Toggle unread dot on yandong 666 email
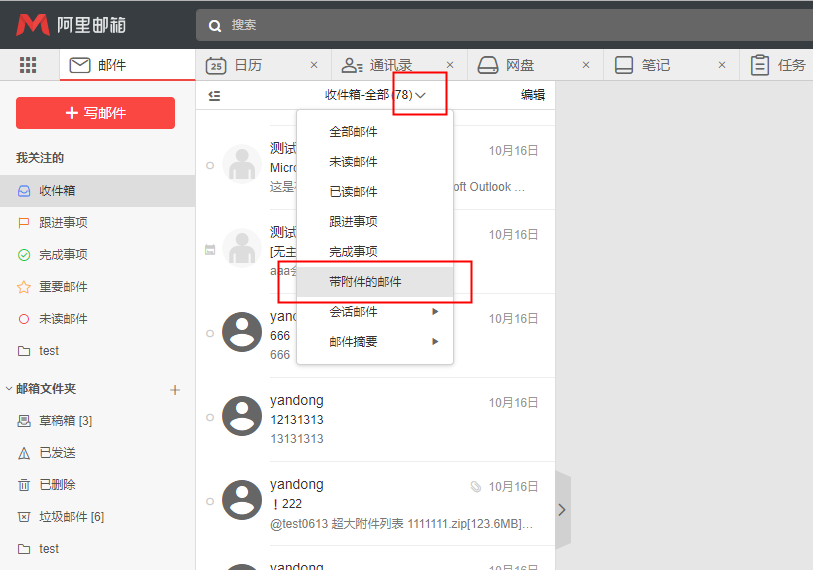 coord(210,333)
